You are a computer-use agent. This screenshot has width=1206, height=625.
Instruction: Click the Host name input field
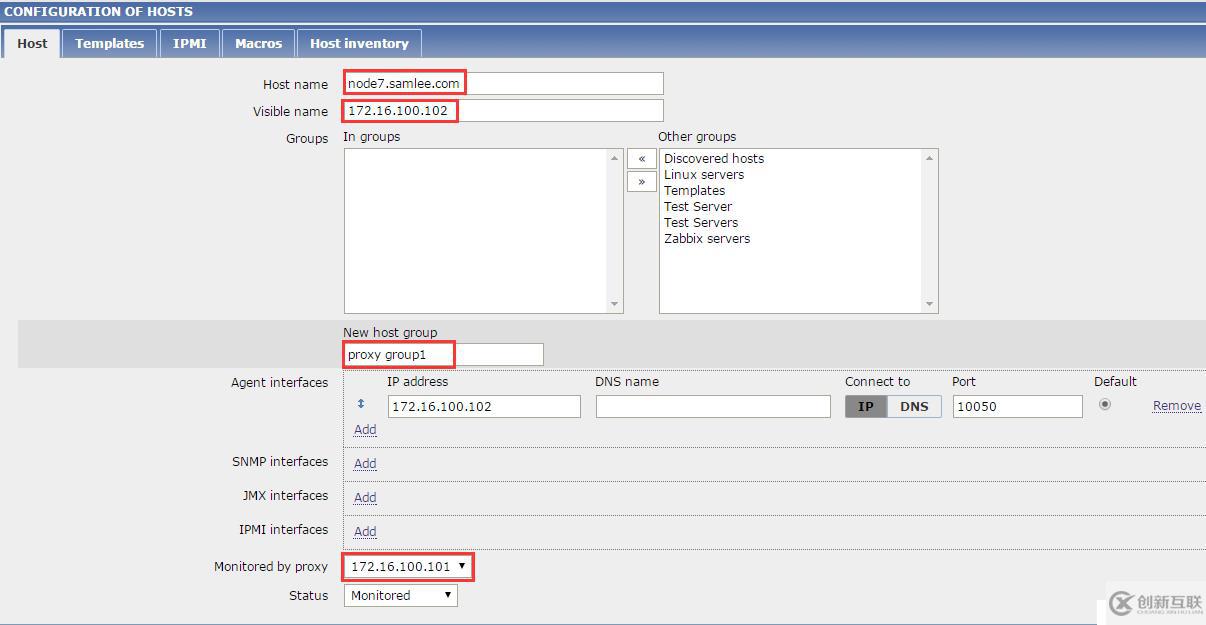click(503, 83)
